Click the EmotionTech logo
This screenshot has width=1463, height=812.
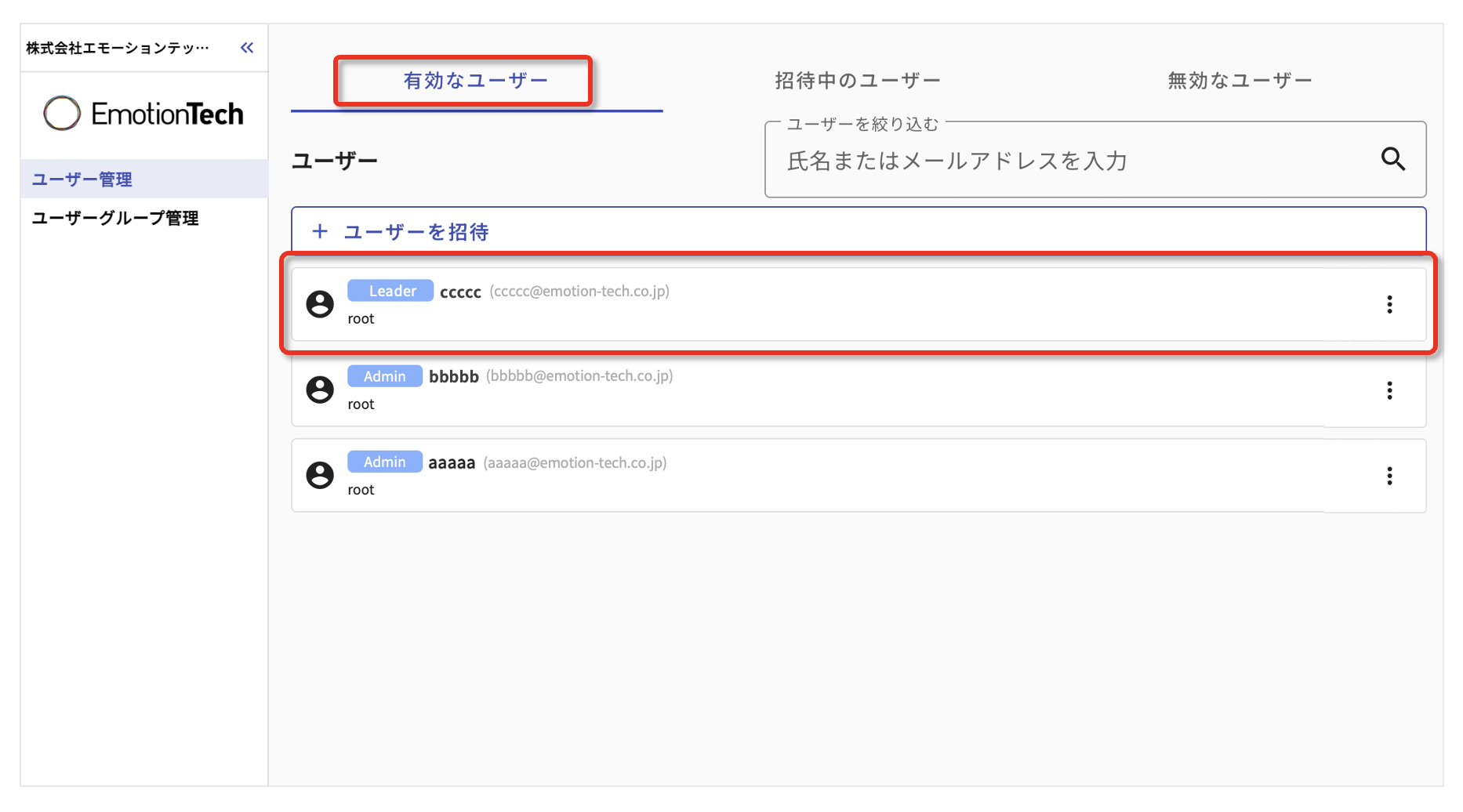pos(143,114)
